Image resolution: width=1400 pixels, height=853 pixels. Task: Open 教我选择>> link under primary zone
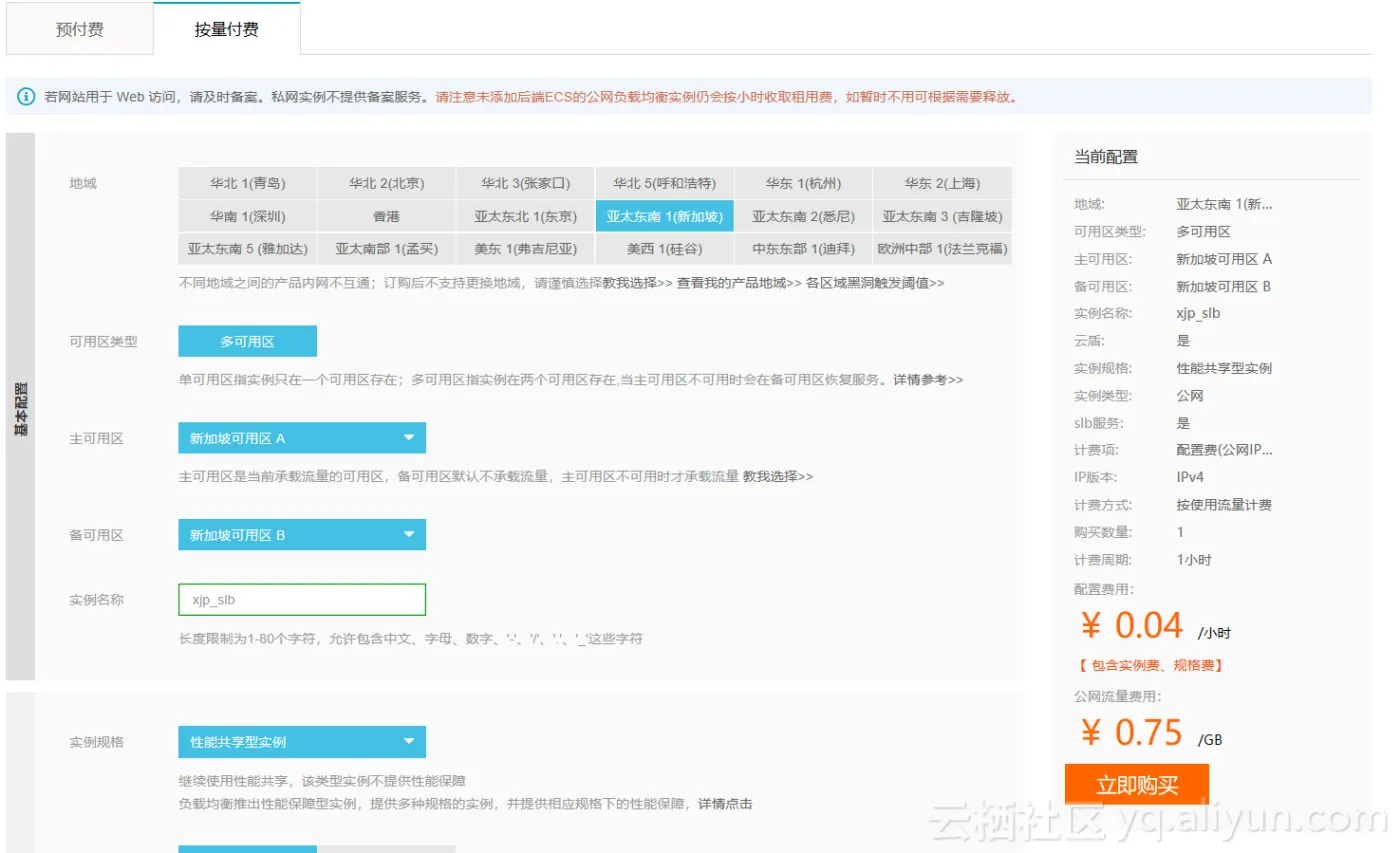click(778, 477)
